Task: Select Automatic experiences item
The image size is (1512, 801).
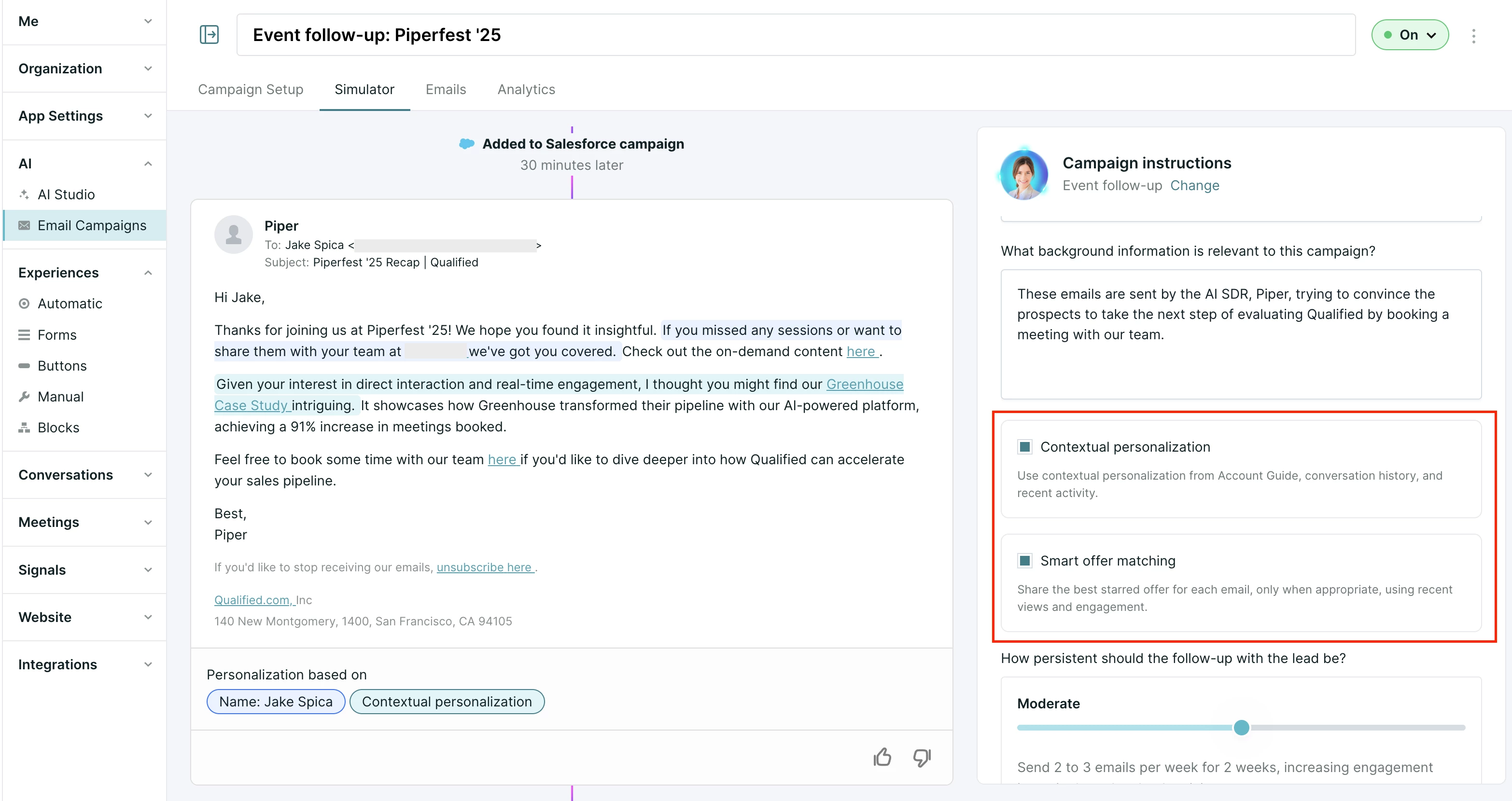Action: coord(70,304)
